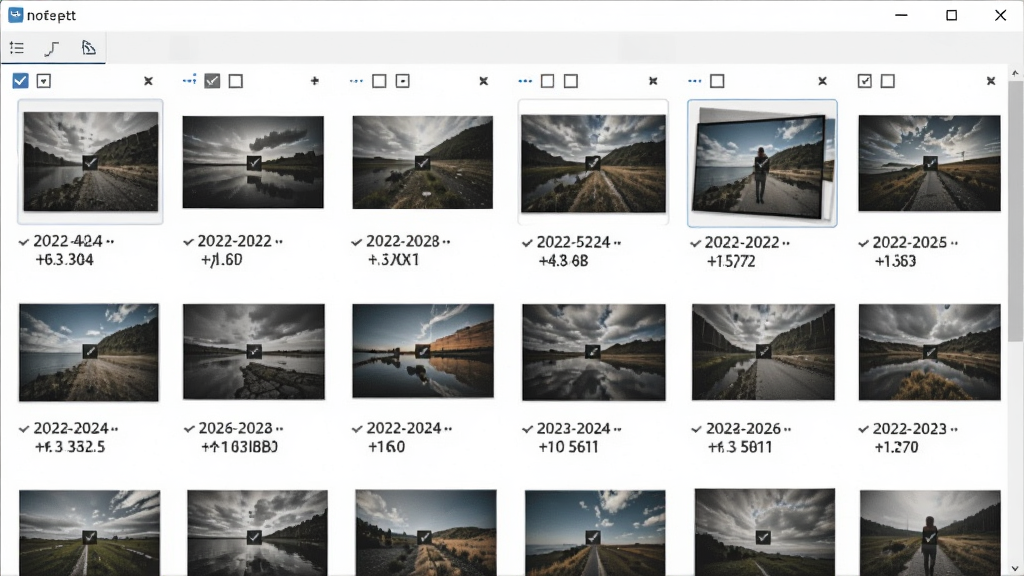Click check badge on the 2022-2028 thumbnail
The image size is (1024, 576).
423,163
